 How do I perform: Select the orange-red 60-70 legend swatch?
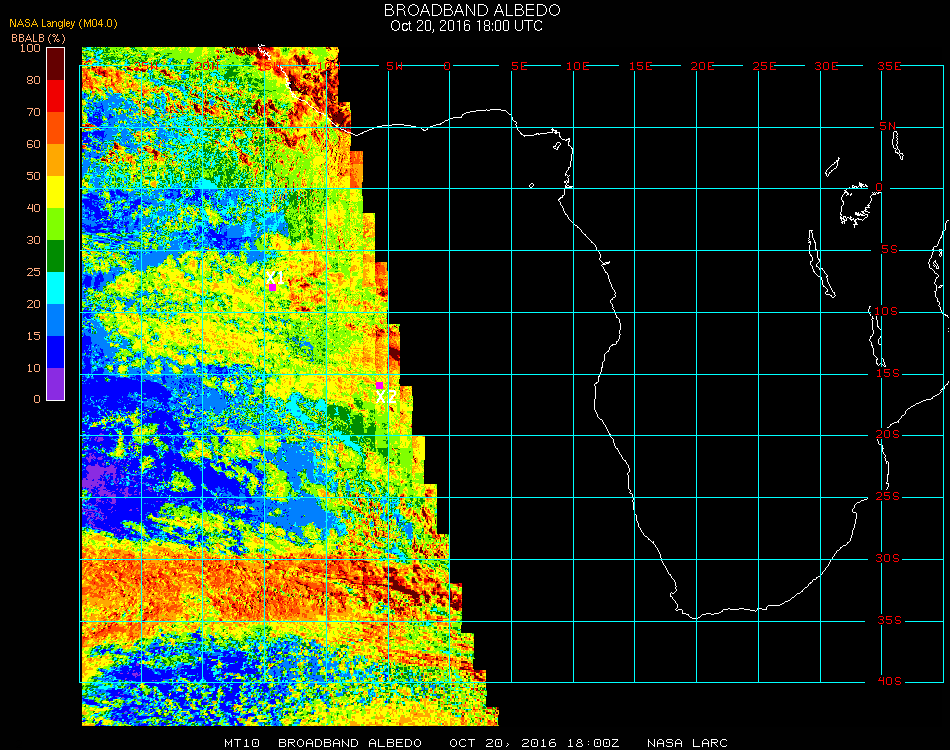pyautogui.click(x=56, y=128)
